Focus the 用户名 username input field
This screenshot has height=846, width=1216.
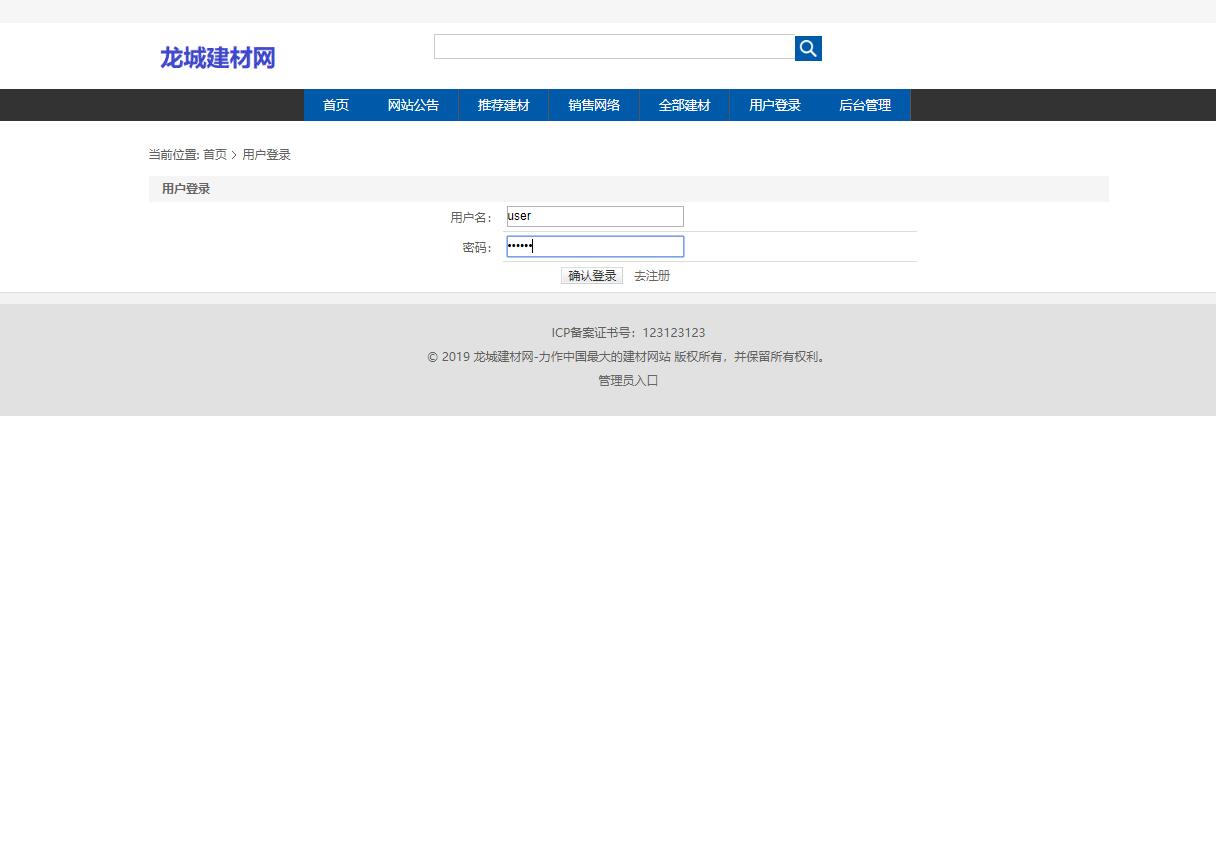[x=594, y=216]
